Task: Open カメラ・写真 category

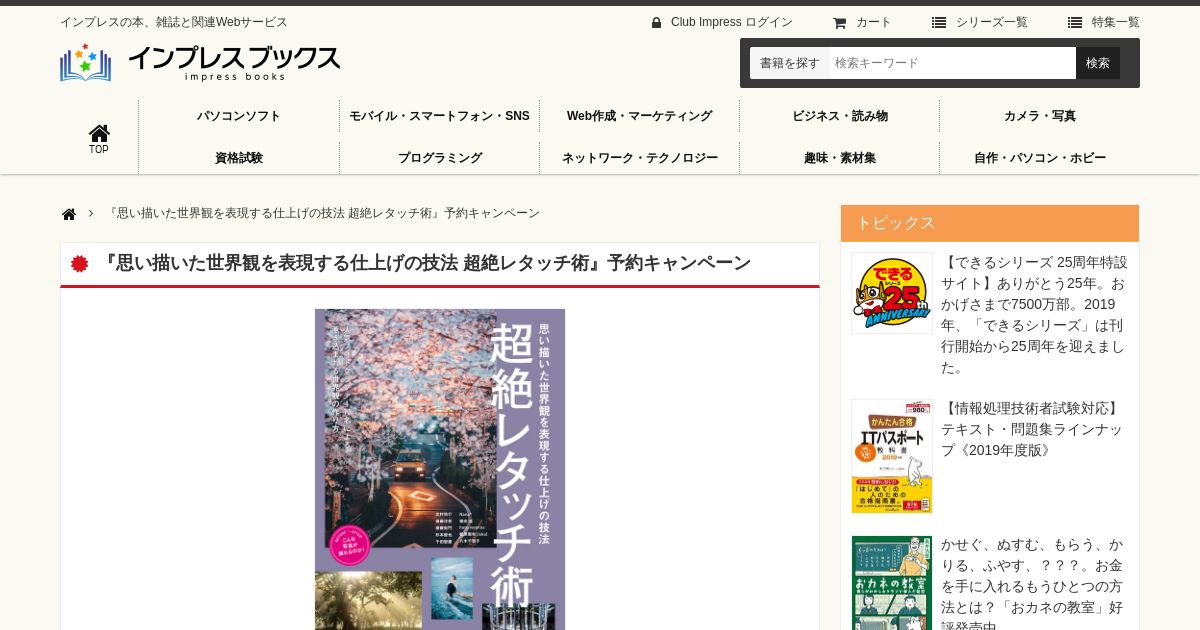Action: [1040, 116]
